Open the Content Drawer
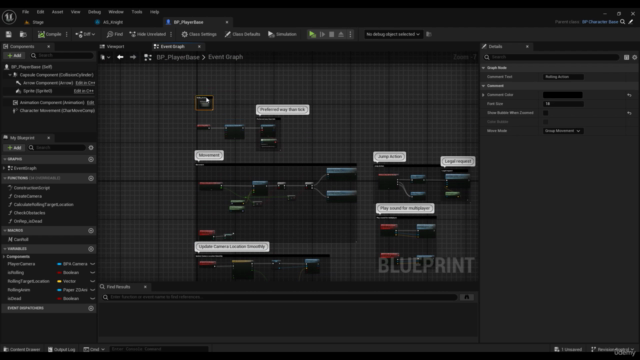 pyautogui.click(x=22, y=349)
